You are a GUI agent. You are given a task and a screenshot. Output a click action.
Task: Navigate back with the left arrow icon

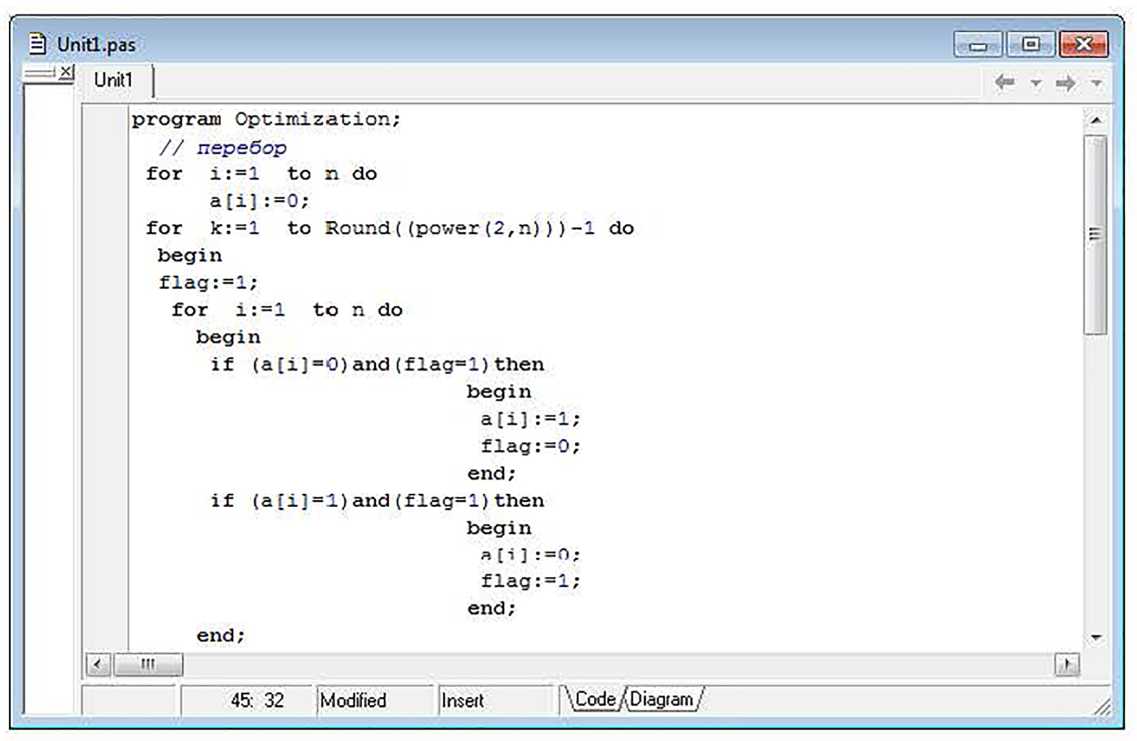point(1004,83)
